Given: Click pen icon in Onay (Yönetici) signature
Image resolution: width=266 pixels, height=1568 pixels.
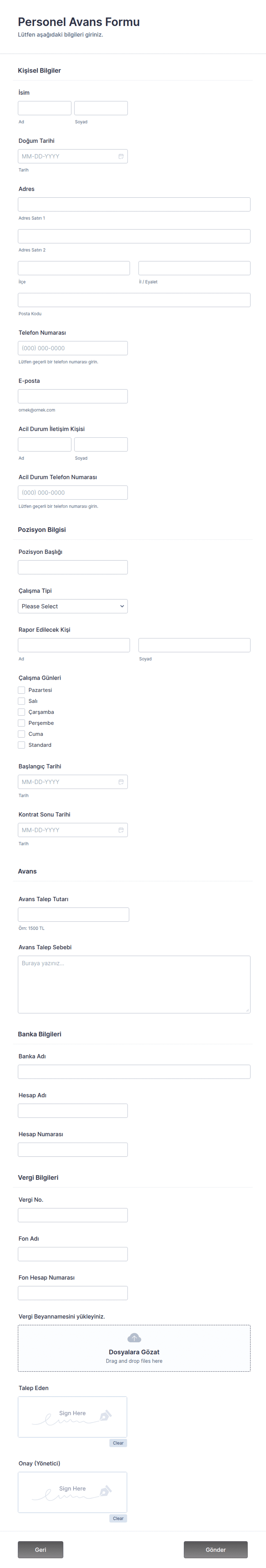Looking at the screenshot, I should coord(105,1491).
